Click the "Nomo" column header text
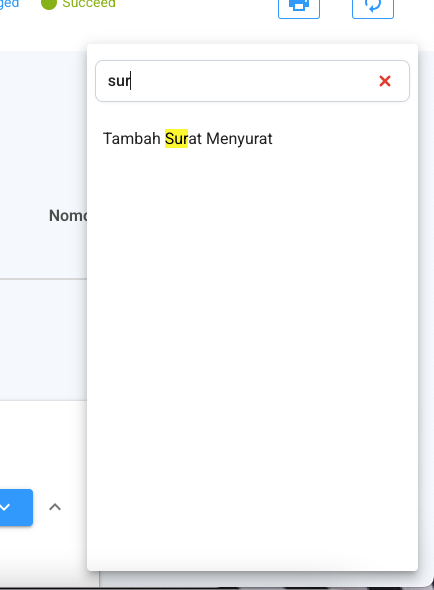 pyautogui.click(x=68, y=216)
